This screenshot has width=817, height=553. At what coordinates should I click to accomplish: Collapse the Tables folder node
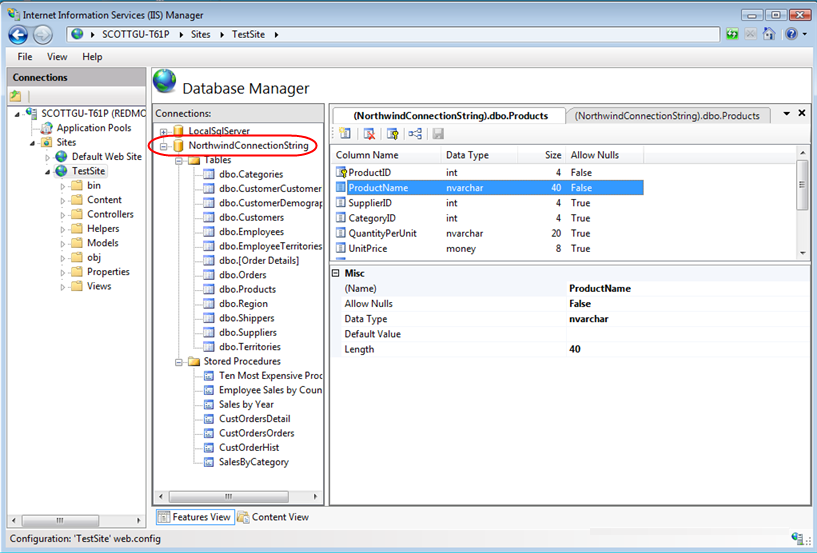tap(179, 161)
